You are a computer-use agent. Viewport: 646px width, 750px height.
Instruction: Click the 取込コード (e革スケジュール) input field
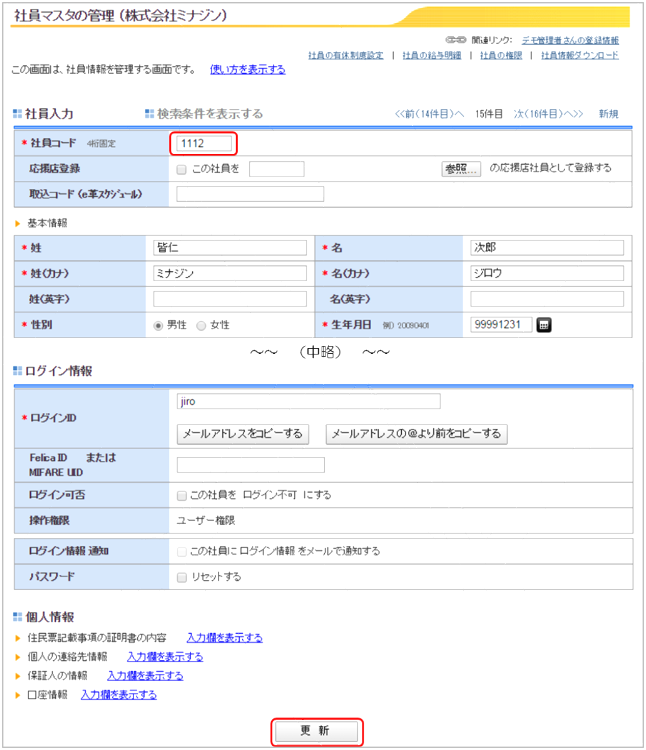[x=250, y=194]
